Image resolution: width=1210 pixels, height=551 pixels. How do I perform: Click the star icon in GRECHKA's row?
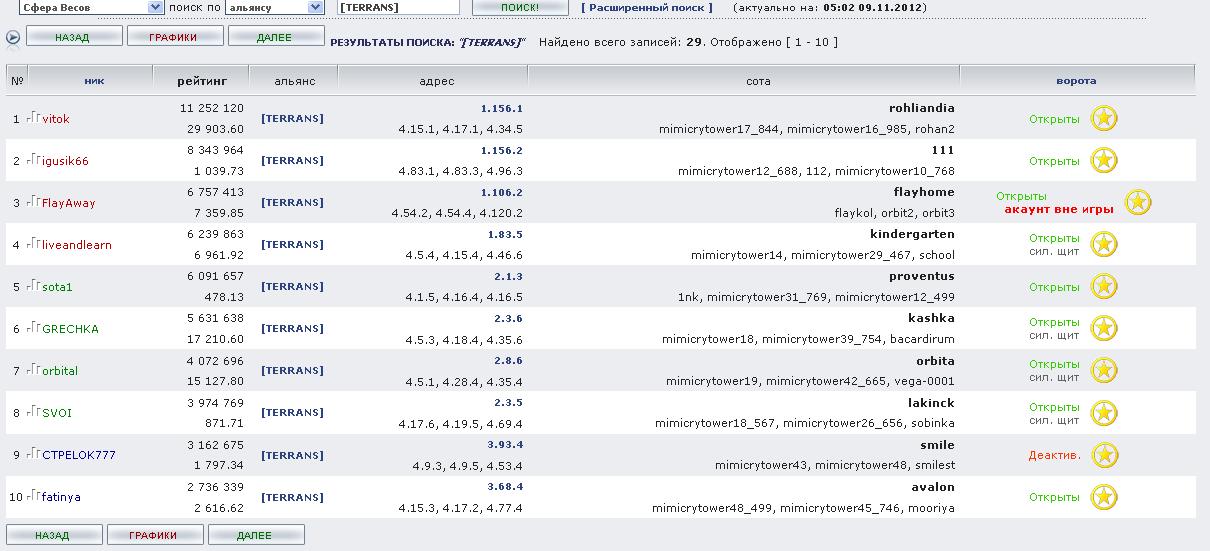click(x=1103, y=329)
